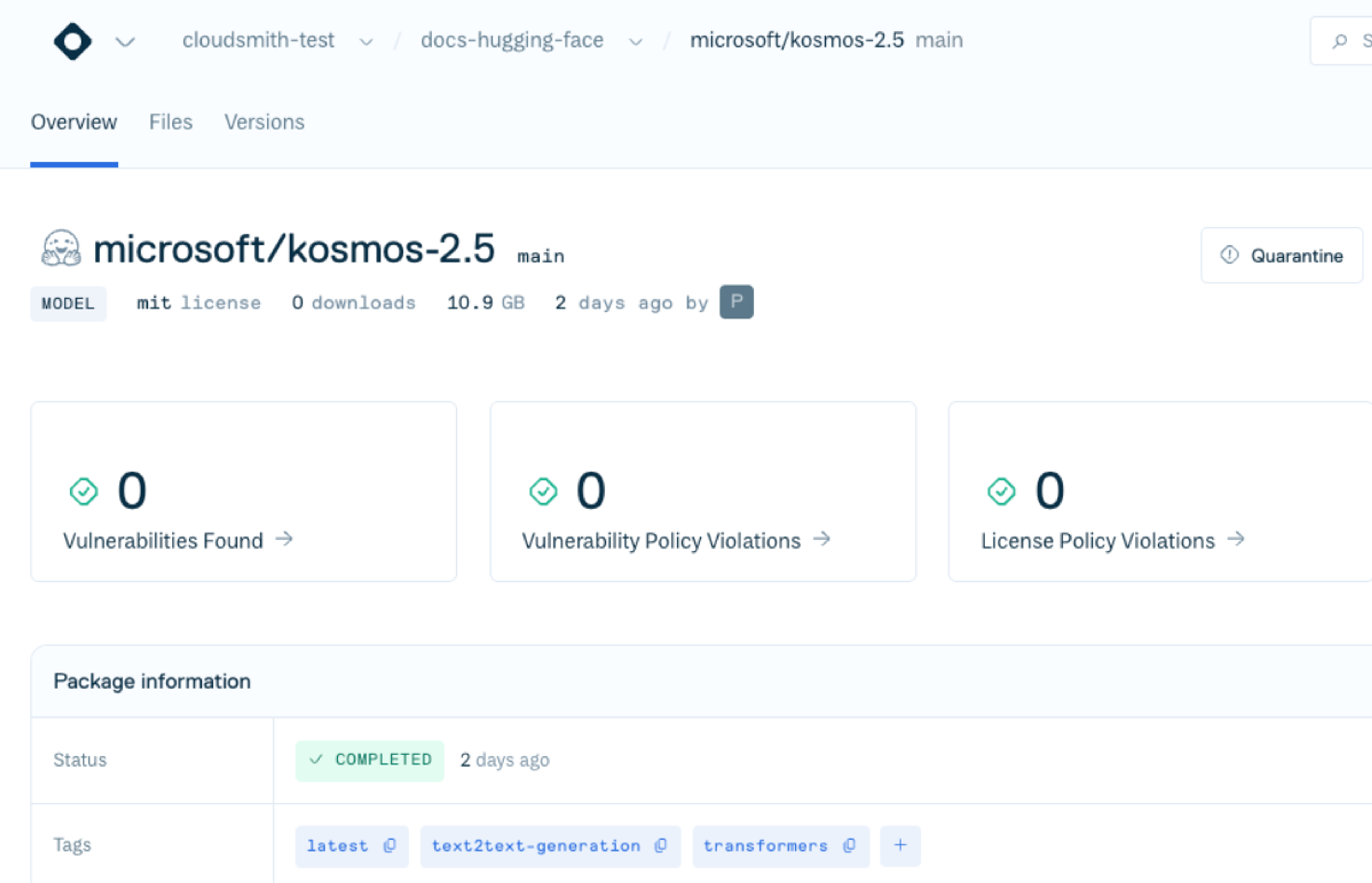This screenshot has height=883, width=1372.
Task: Switch to the Versions tab
Action: click(x=264, y=122)
